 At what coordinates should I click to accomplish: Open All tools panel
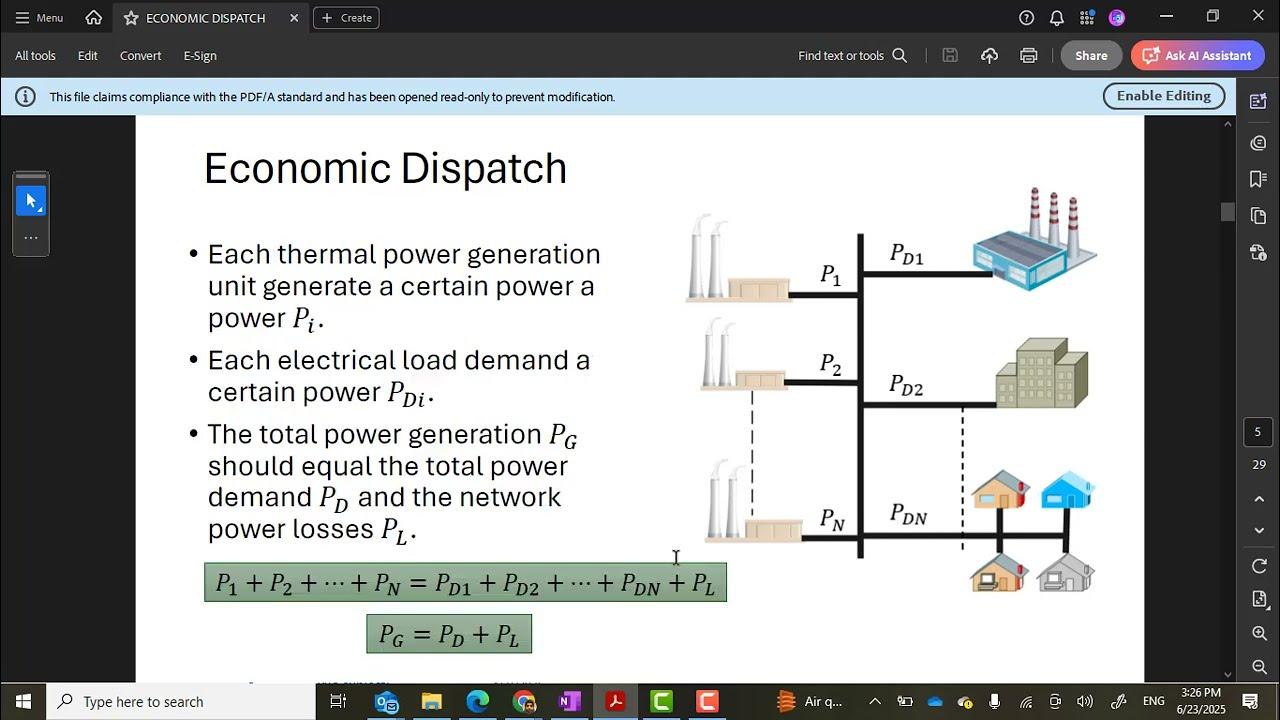(35, 56)
